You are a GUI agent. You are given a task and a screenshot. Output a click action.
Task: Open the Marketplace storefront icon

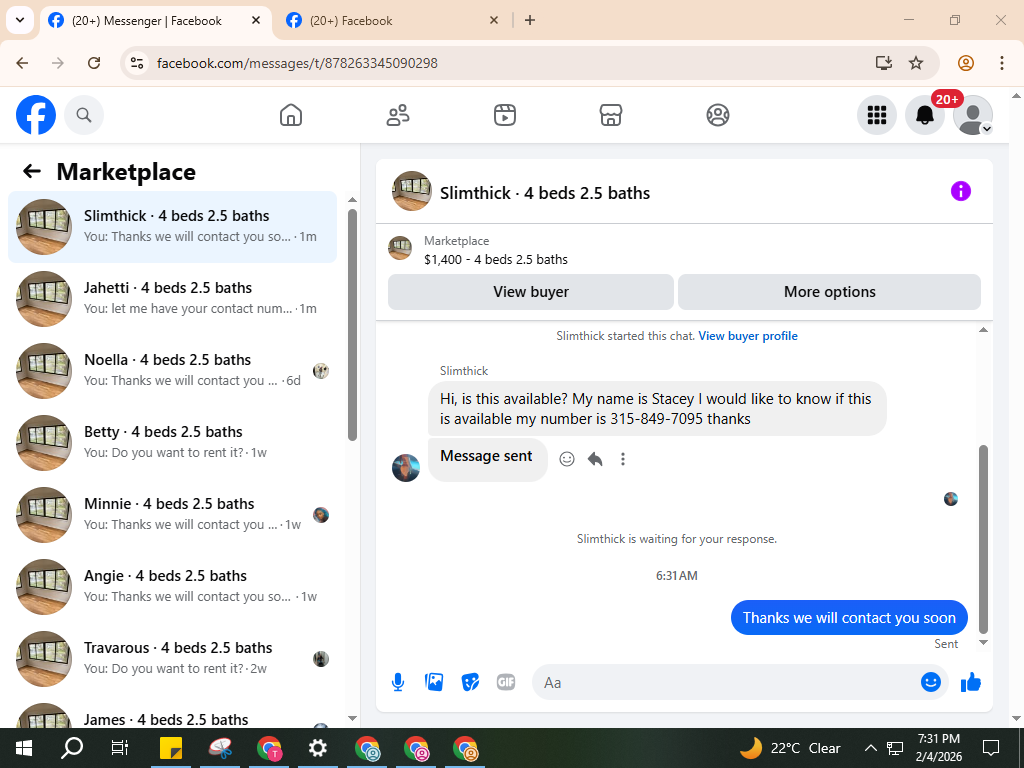pyautogui.click(x=611, y=116)
